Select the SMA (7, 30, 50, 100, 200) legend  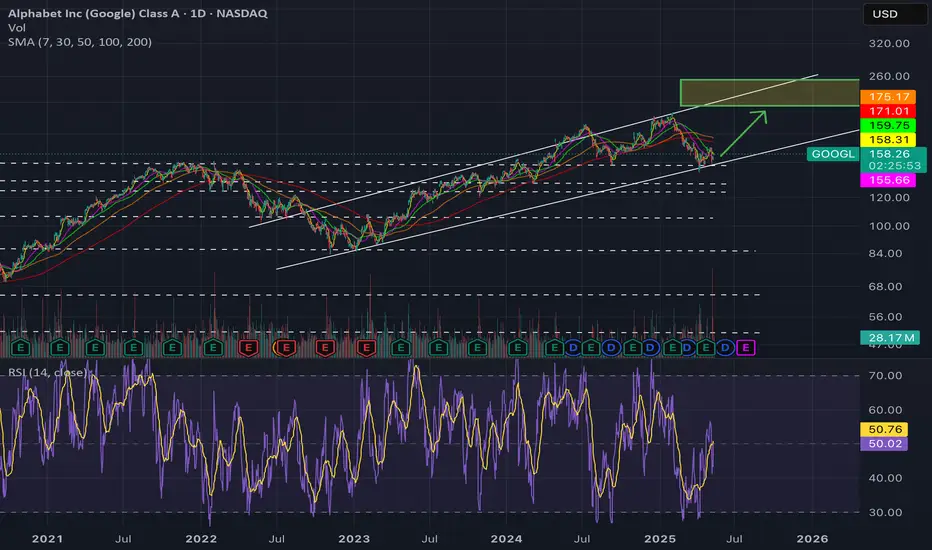click(80, 42)
